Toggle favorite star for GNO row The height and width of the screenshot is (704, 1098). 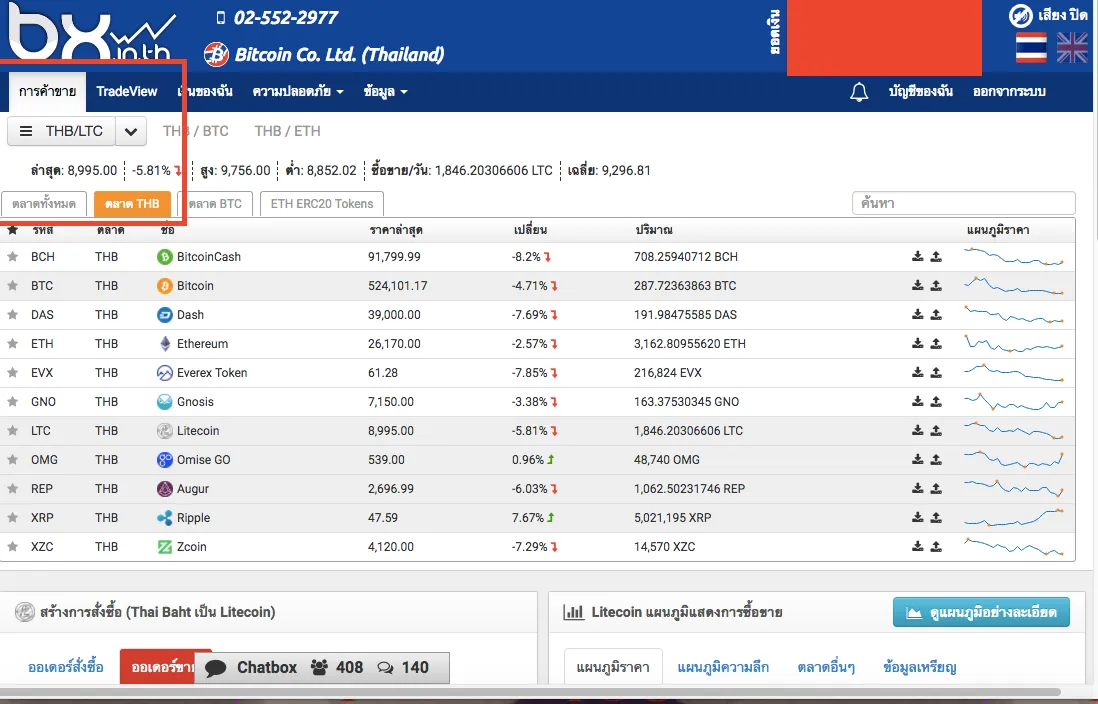tap(13, 401)
